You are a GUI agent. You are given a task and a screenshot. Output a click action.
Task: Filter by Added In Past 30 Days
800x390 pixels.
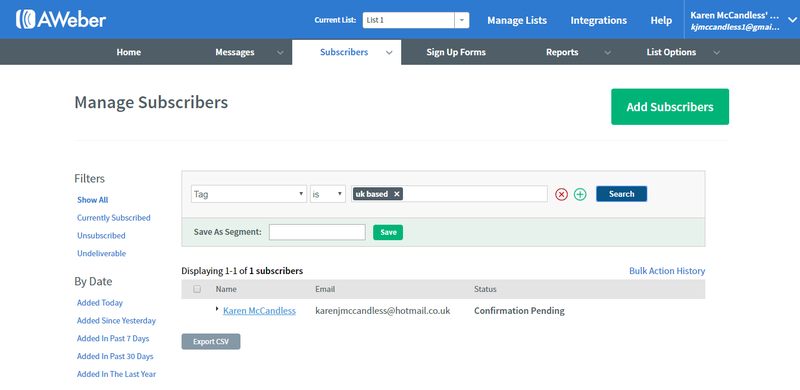click(x=115, y=356)
